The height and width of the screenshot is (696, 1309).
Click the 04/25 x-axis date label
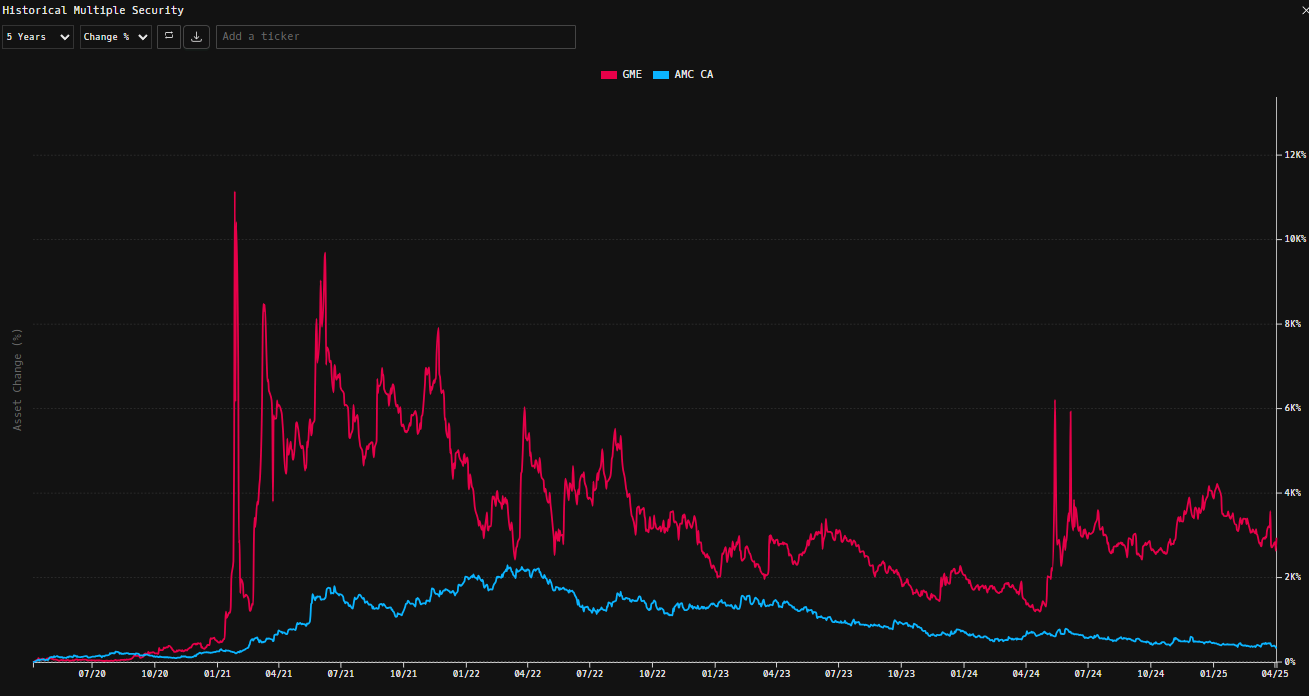[x=1274, y=675]
